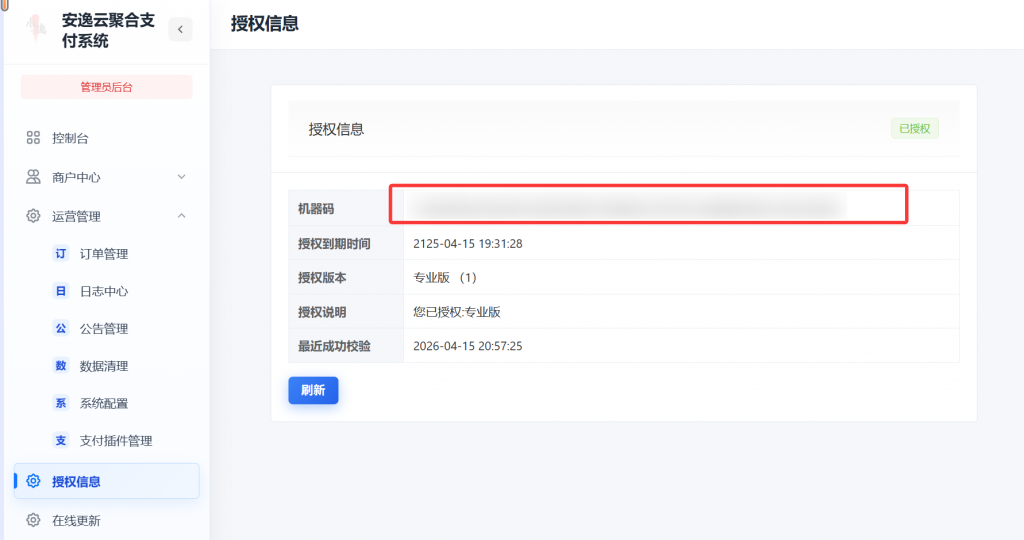Expand the 商户中心 submenu chevron
This screenshot has width=1024, height=540.
(181, 177)
